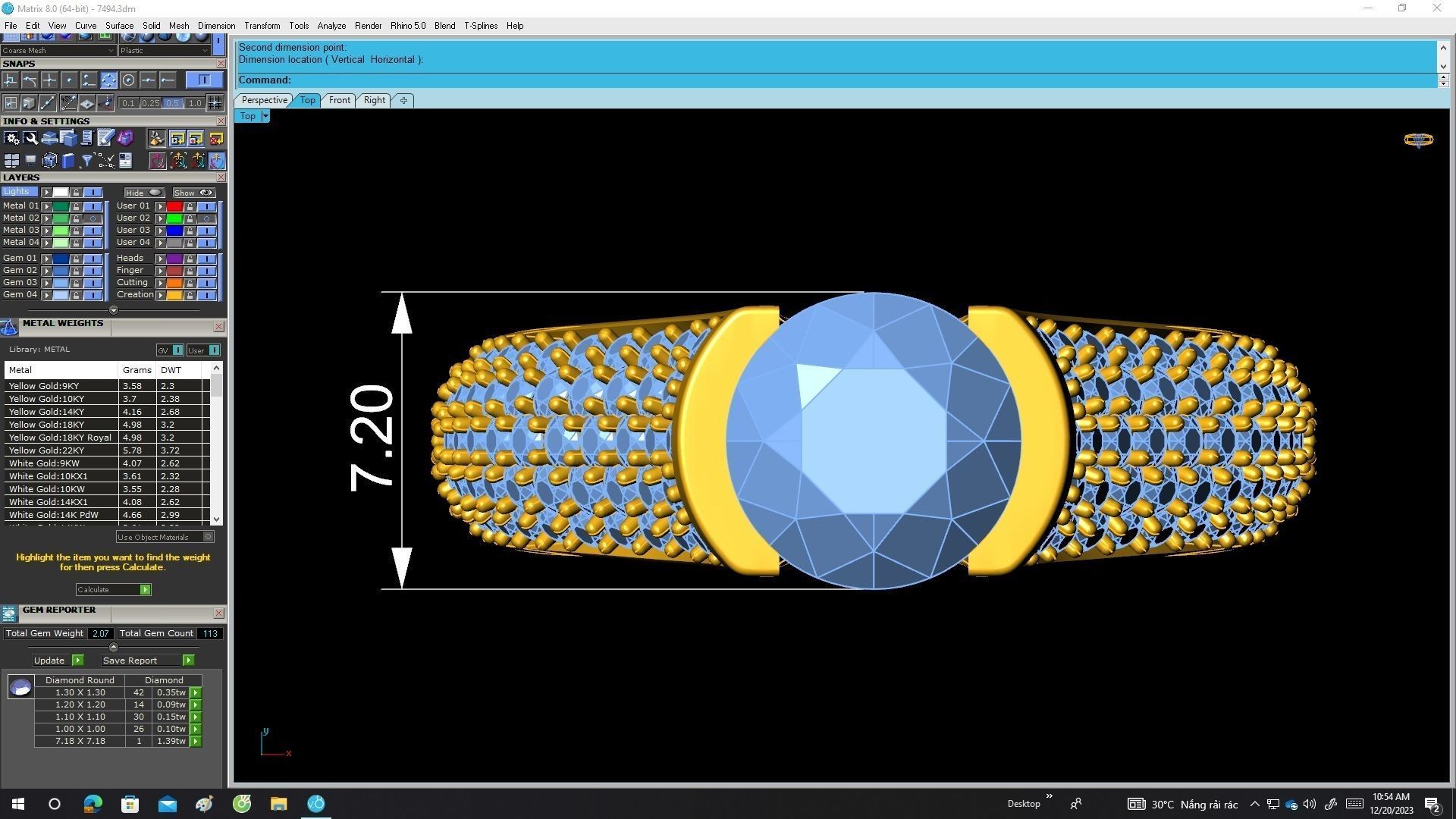Toggle Gem 01 layer visibility switch

point(93,259)
